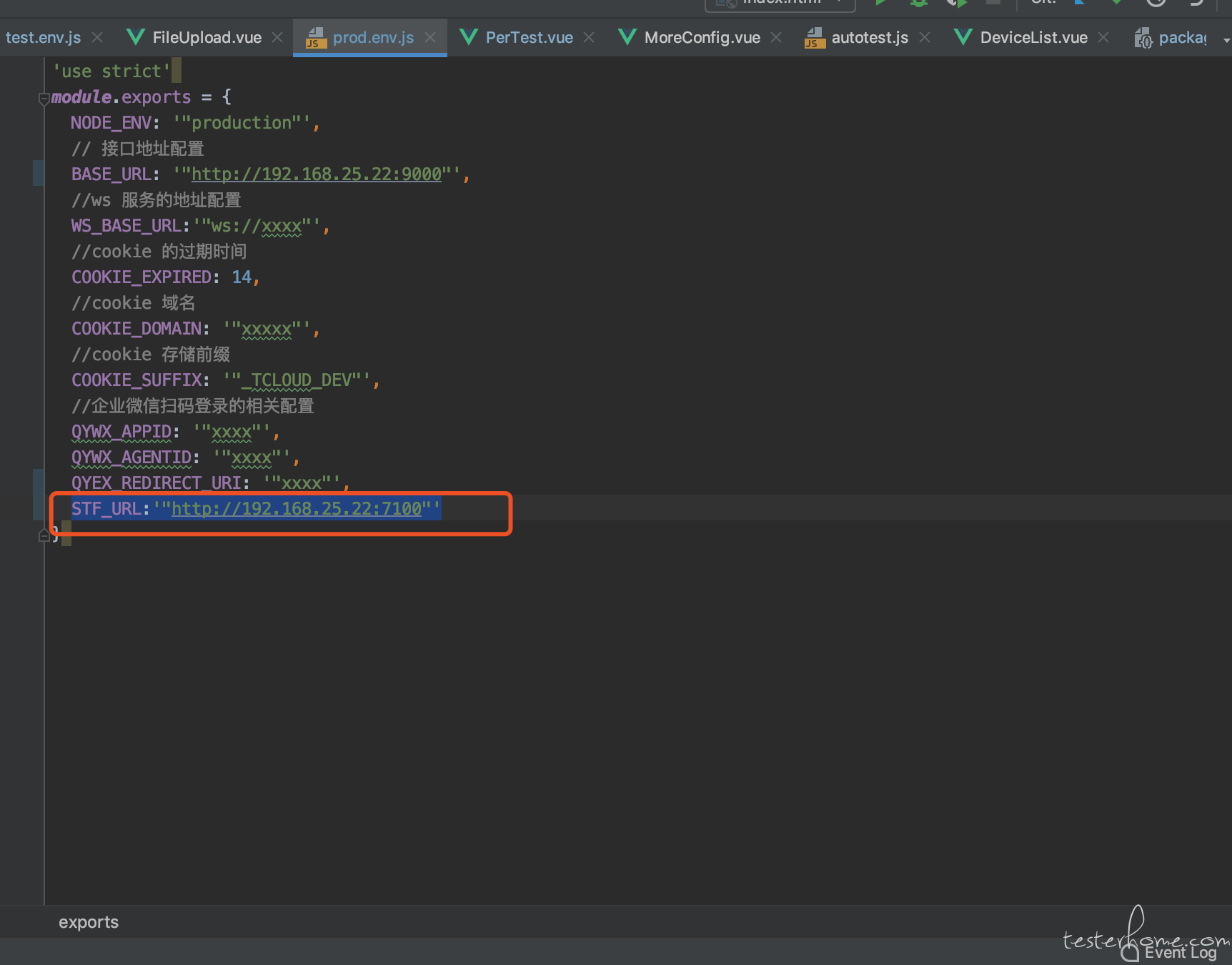Screen dimensions: 1232x965
Task: Click the COOKIE_DOMAIN key
Action: 136,329
